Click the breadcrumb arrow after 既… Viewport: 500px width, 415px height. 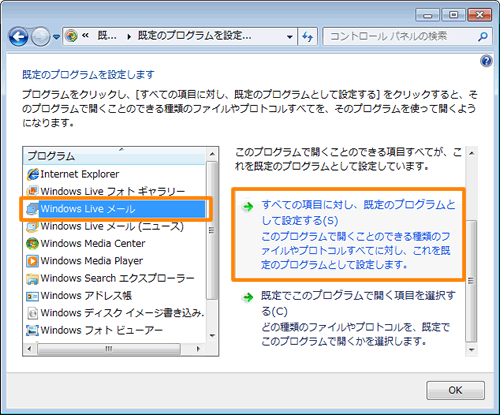coord(129,36)
